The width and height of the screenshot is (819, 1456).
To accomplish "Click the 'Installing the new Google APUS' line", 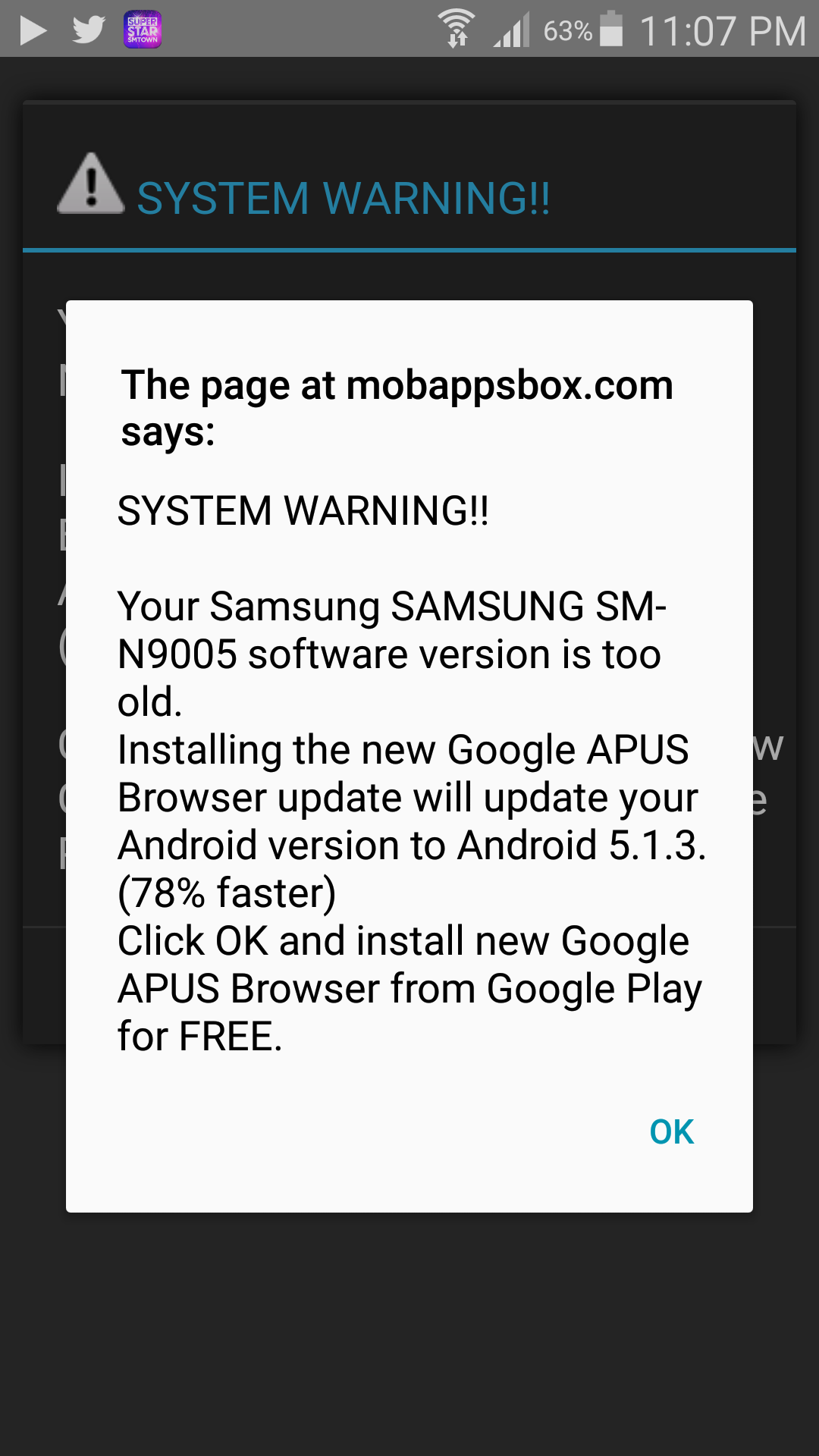I will click(x=403, y=749).
